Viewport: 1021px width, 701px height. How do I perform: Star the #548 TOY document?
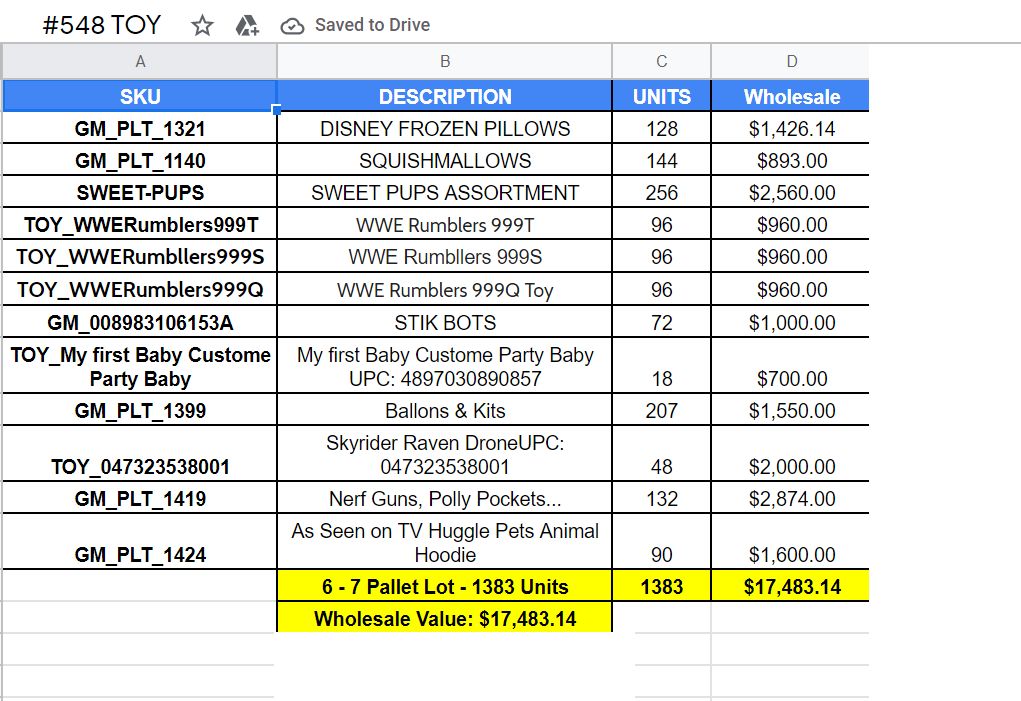click(203, 25)
